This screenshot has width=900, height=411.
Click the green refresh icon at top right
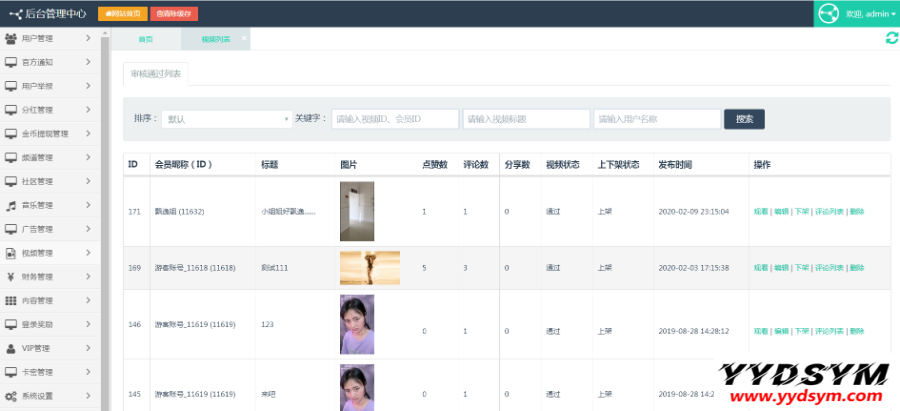coord(891,38)
